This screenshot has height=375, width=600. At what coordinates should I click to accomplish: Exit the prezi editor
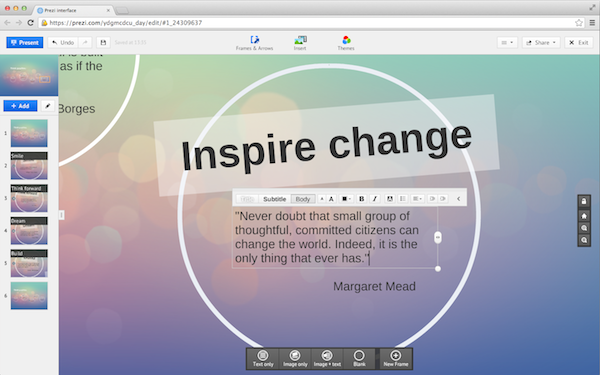579,42
